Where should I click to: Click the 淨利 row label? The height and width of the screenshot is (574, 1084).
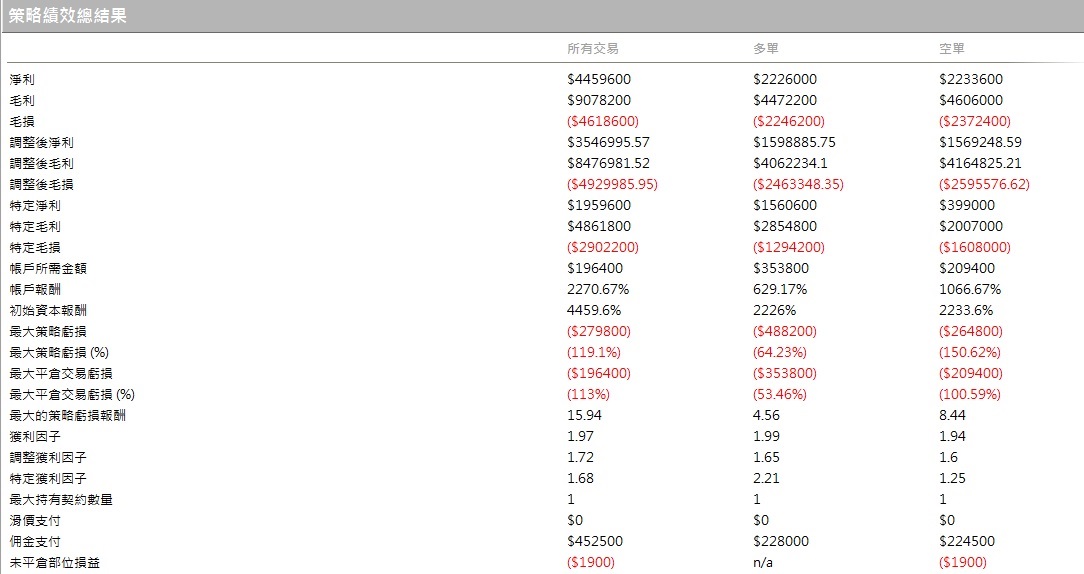(22, 80)
